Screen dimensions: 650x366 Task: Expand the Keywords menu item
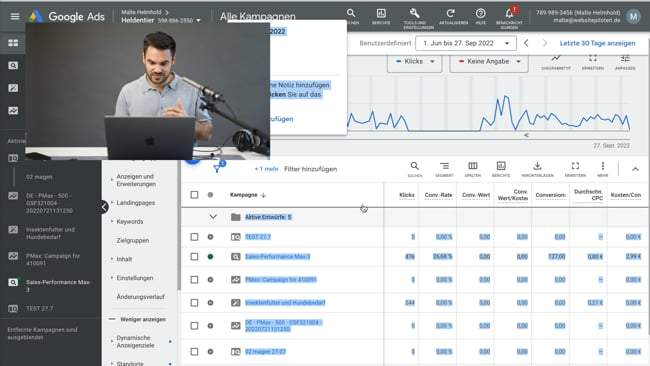130,222
